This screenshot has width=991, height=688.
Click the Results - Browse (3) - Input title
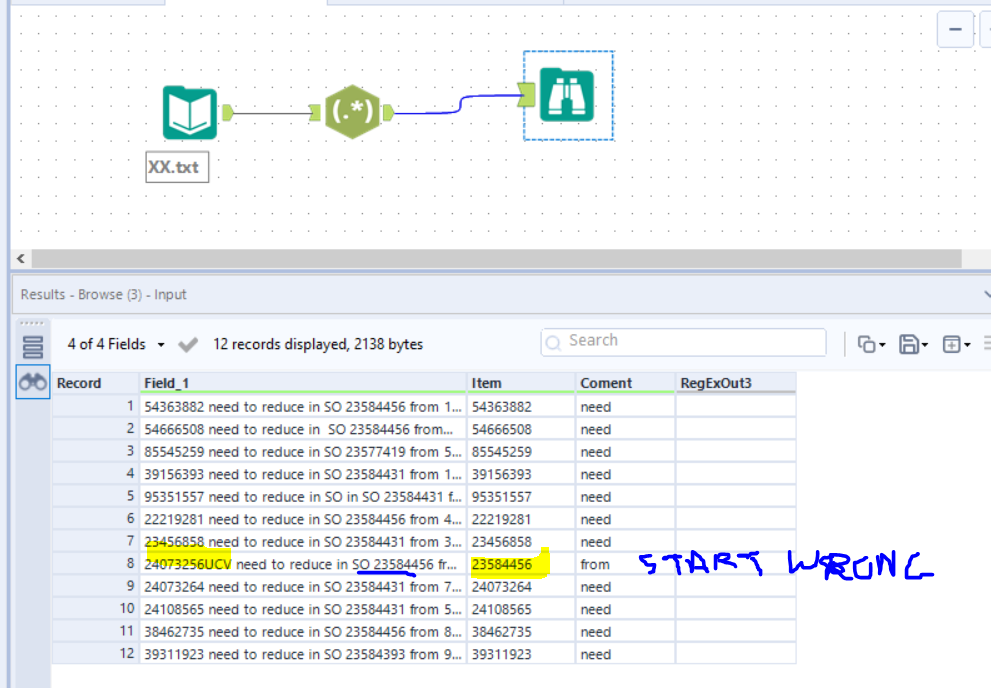tap(104, 294)
